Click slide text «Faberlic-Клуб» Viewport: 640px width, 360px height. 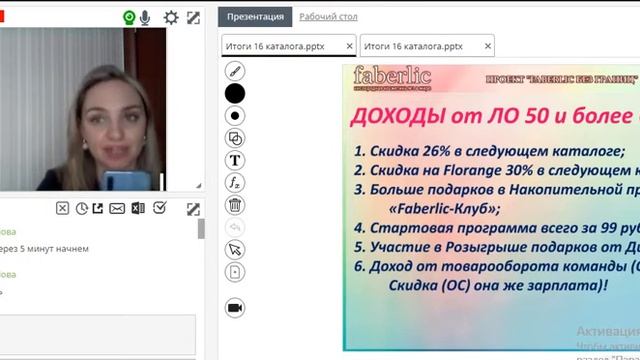click(444, 209)
